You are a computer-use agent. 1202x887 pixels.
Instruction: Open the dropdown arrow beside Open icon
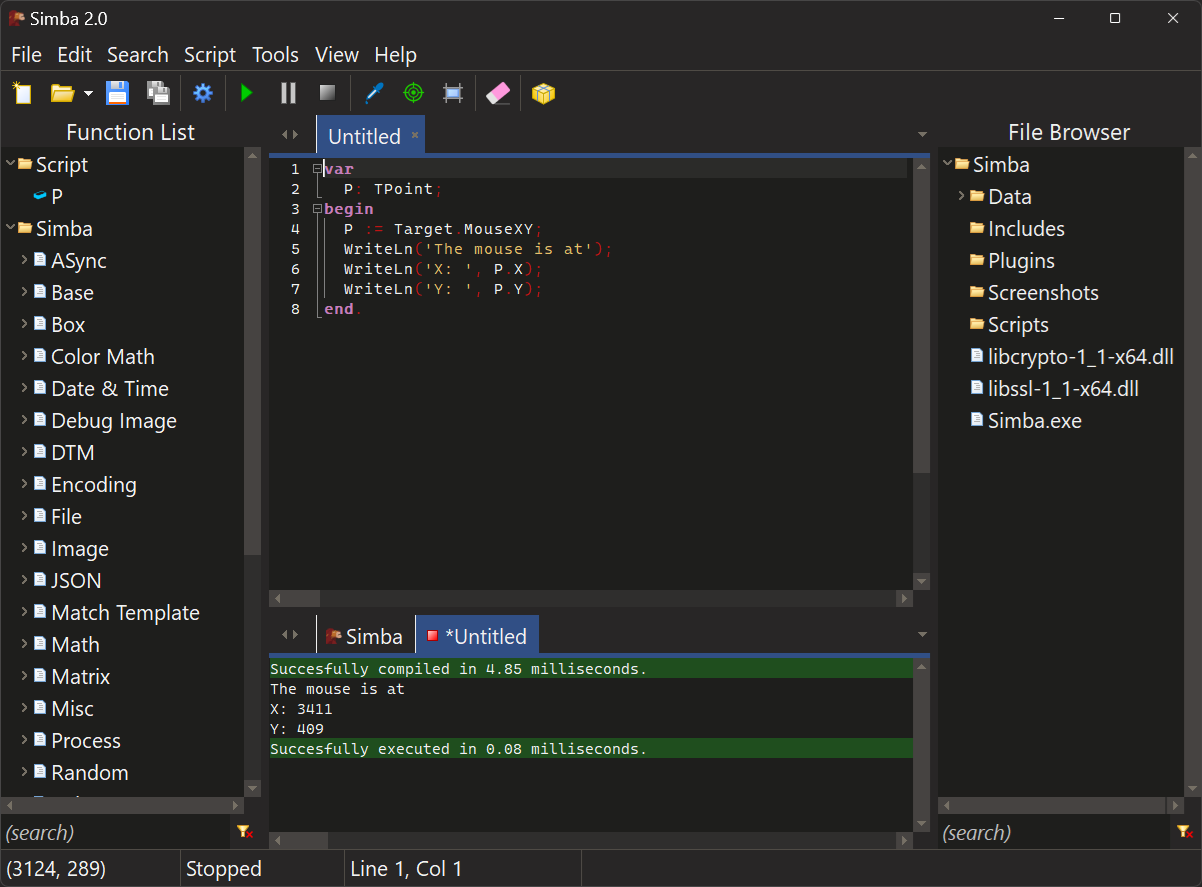coord(88,94)
